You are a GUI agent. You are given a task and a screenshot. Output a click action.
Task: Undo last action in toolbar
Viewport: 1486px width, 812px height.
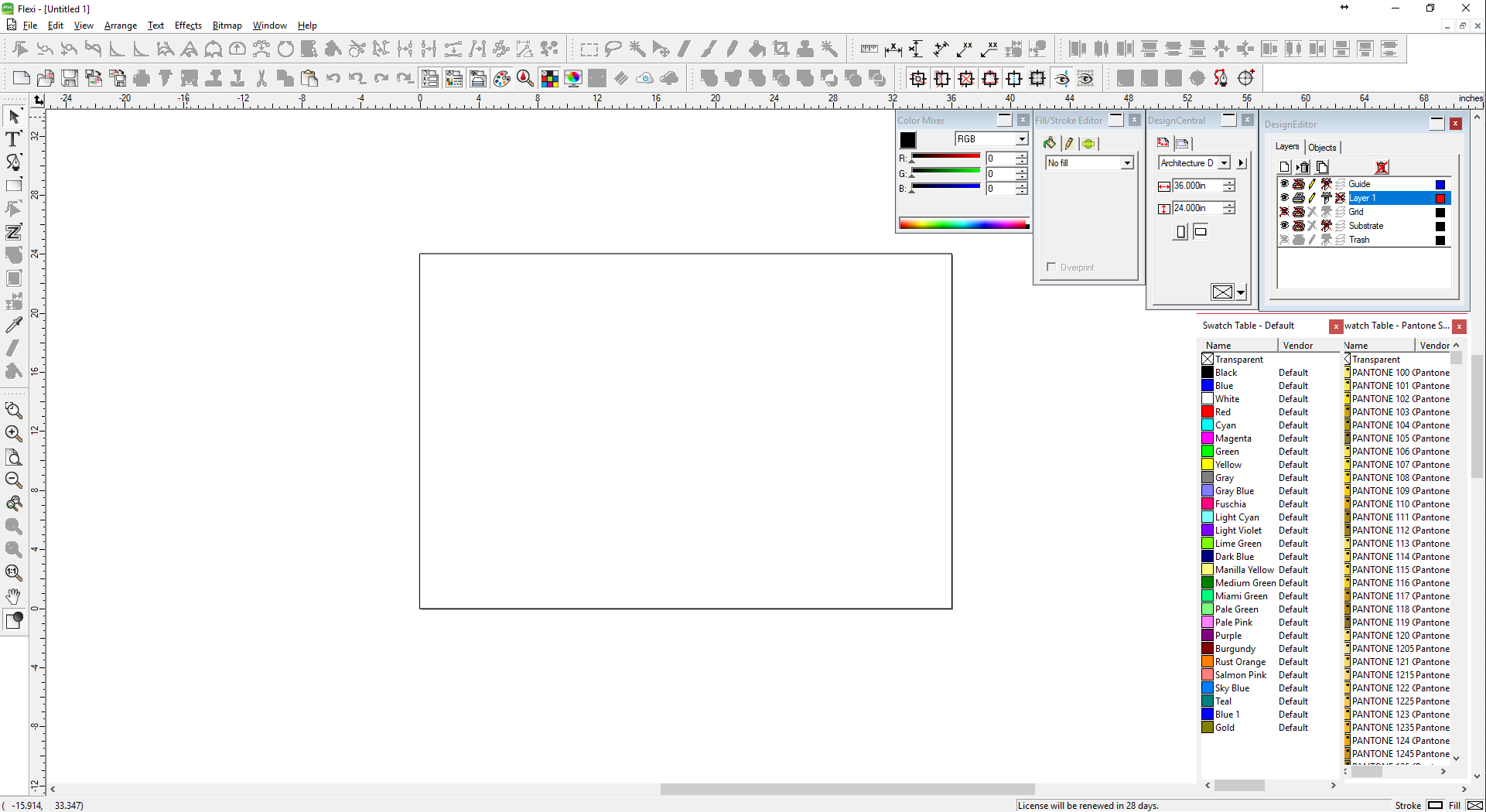pyautogui.click(x=333, y=78)
